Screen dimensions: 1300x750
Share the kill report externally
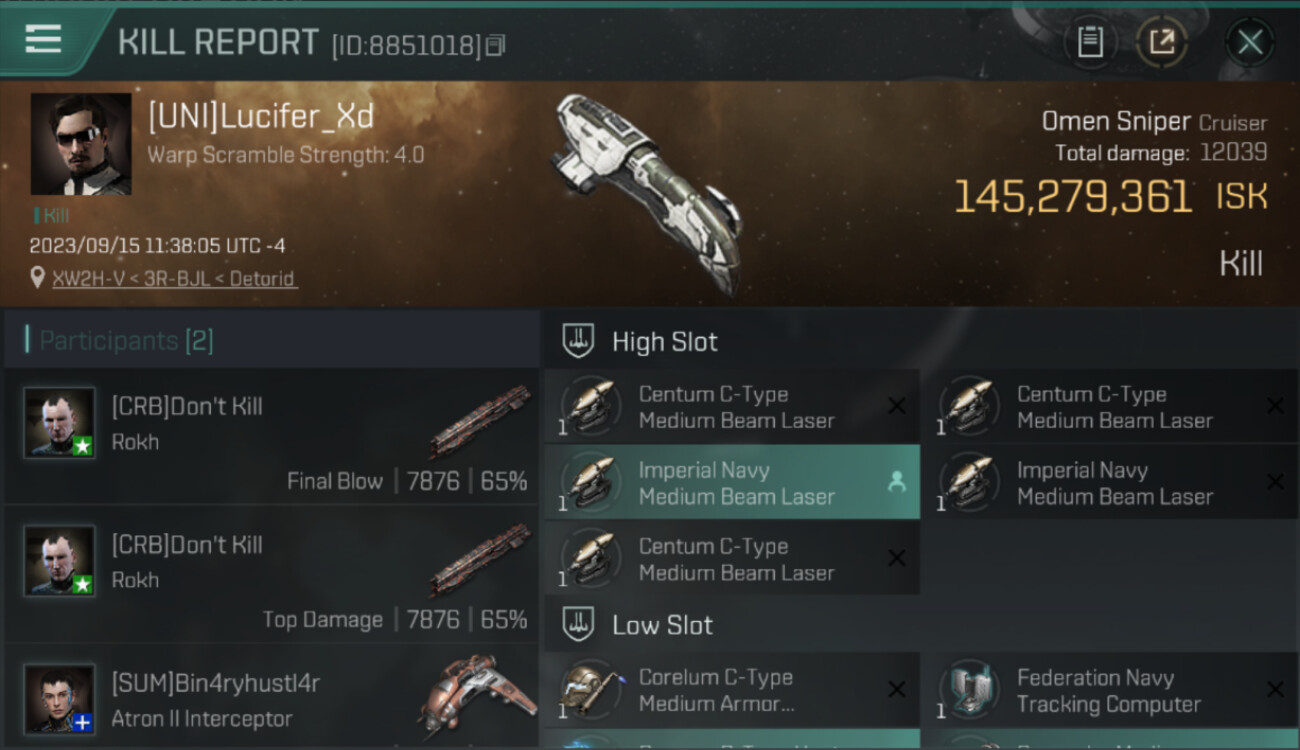tap(1162, 42)
